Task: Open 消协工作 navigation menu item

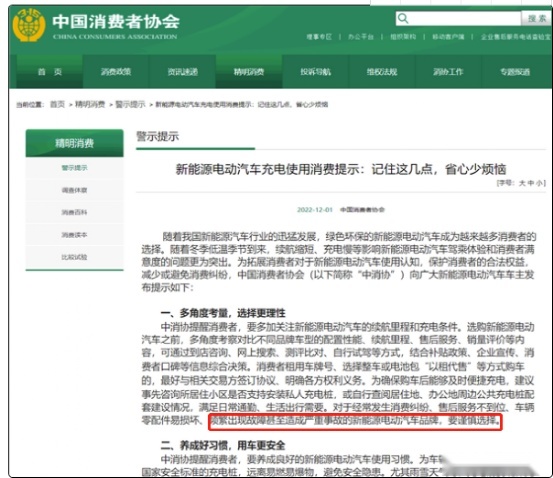Action: coord(448,72)
